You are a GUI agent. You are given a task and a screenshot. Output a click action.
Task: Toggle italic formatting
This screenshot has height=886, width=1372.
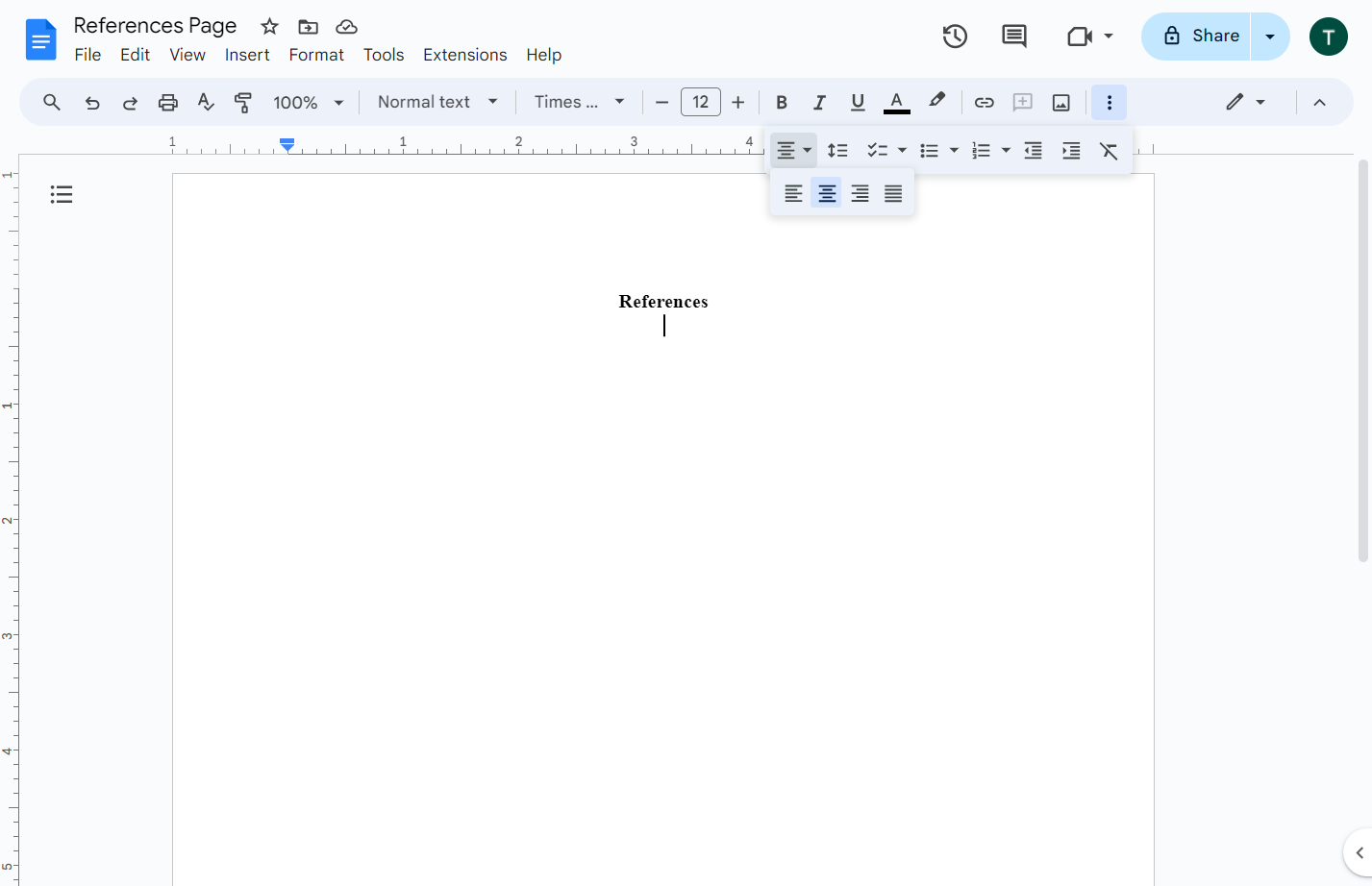[x=819, y=102]
